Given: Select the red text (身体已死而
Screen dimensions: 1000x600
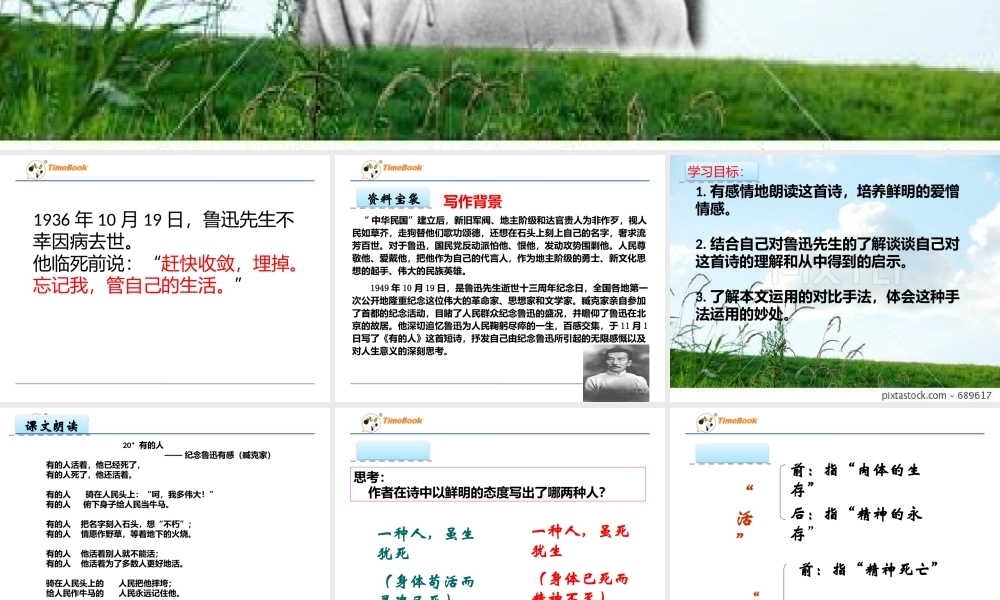Looking at the screenshot, I should (584, 578).
